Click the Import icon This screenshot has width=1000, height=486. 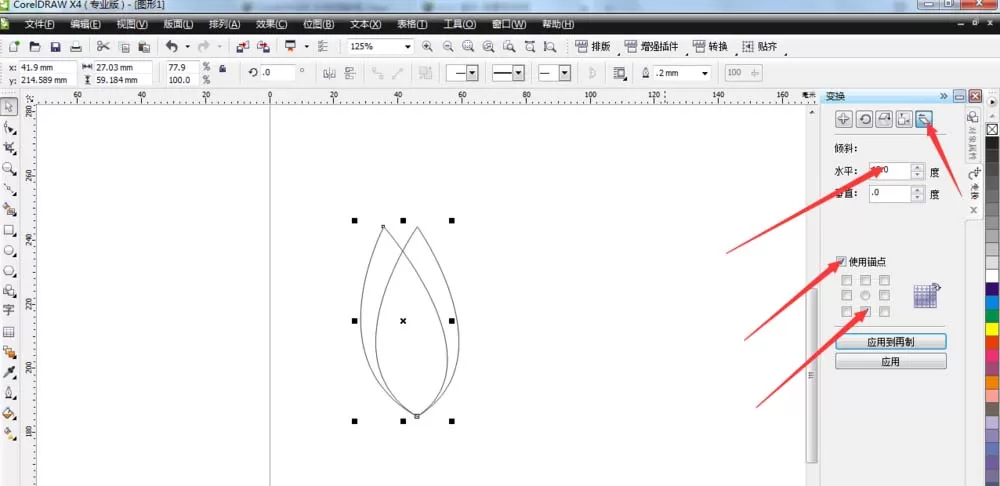(x=243, y=47)
